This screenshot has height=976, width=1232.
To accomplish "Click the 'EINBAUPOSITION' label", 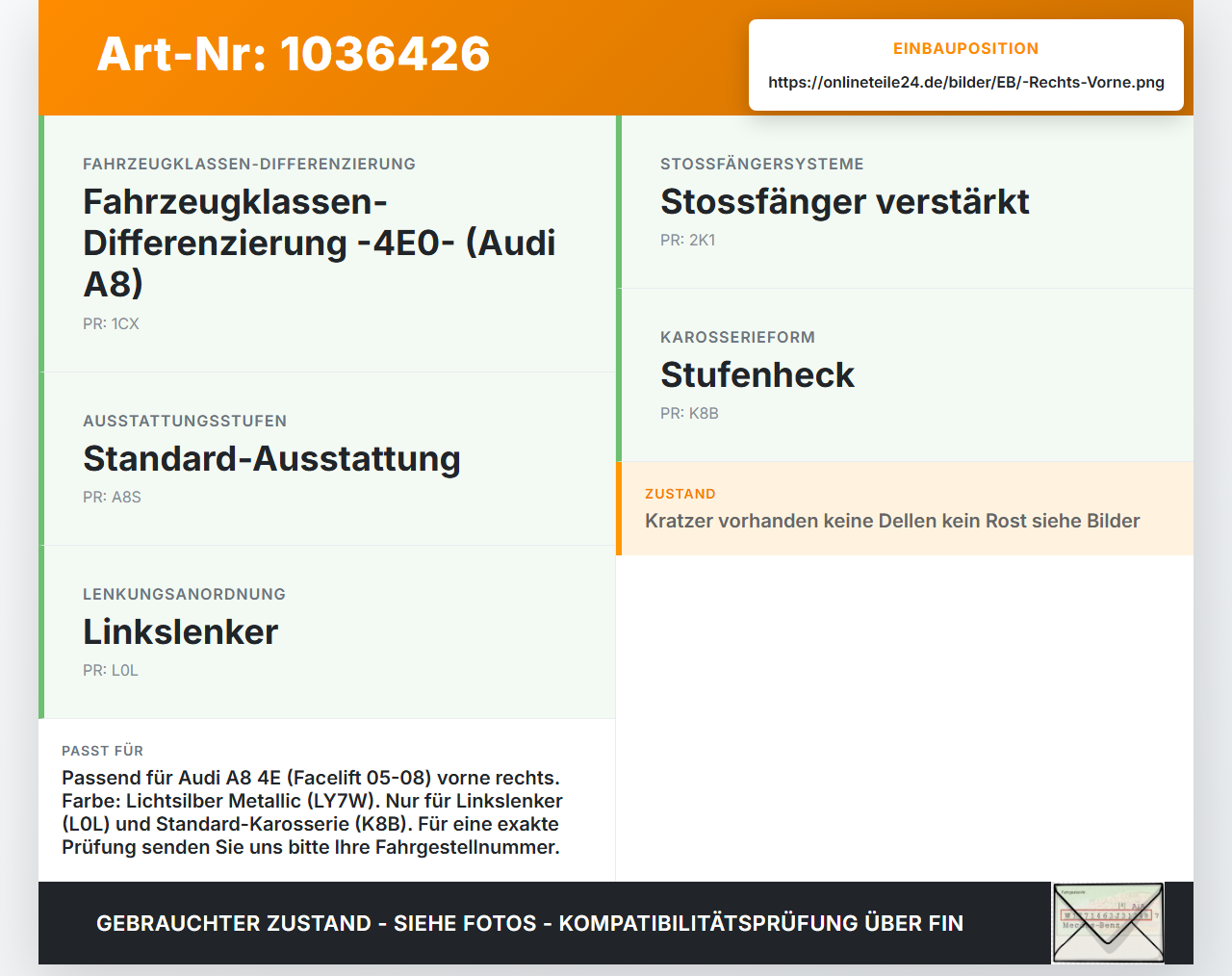I will pos(965,48).
